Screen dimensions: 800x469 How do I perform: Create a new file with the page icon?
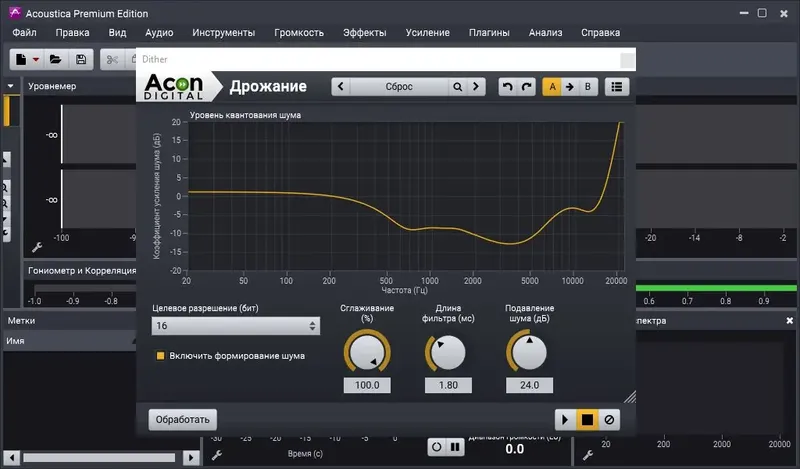pos(21,60)
